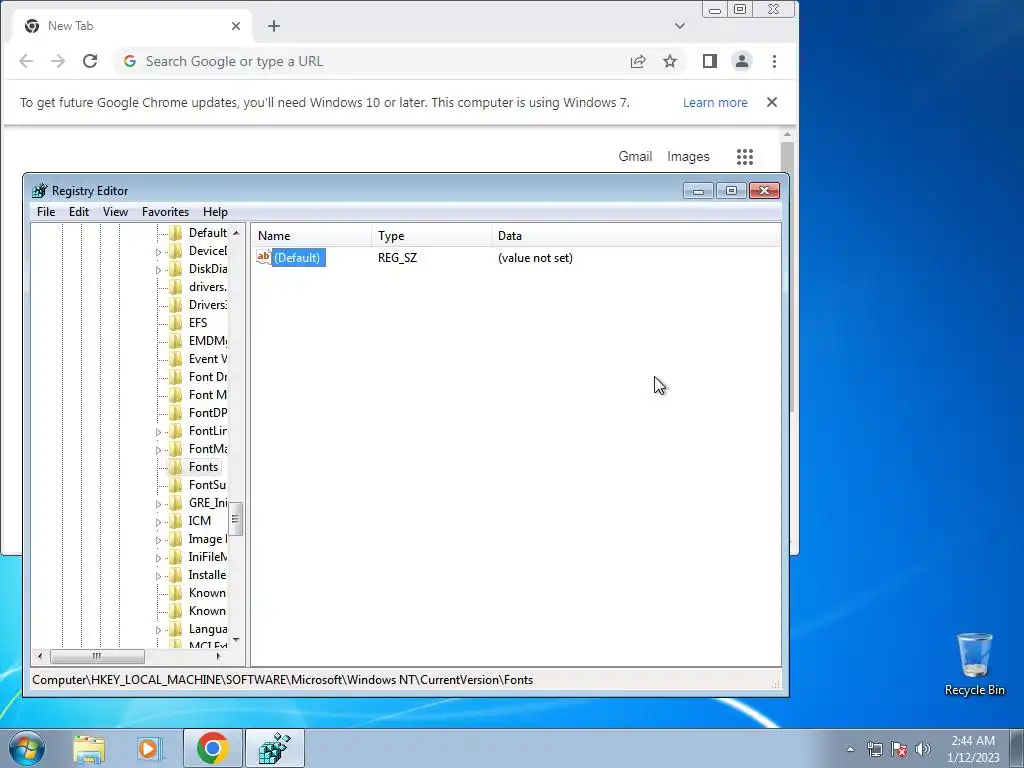Click Registry Editor title bar icon
1024x768 pixels.
40,191
